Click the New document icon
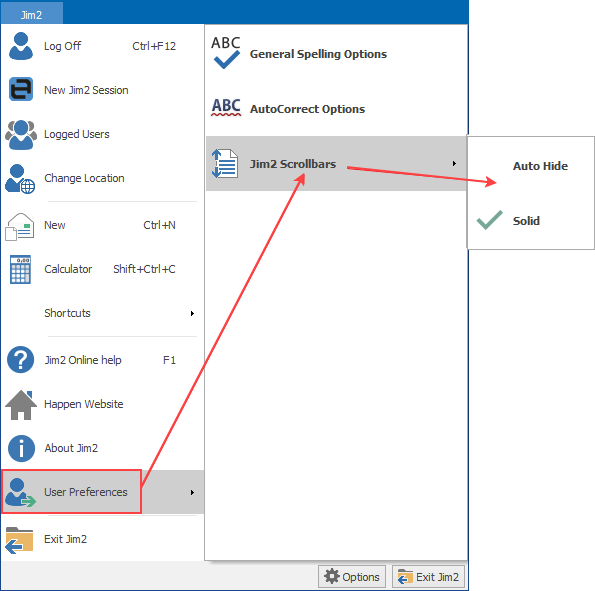The image size is (595, 591). 19,227
